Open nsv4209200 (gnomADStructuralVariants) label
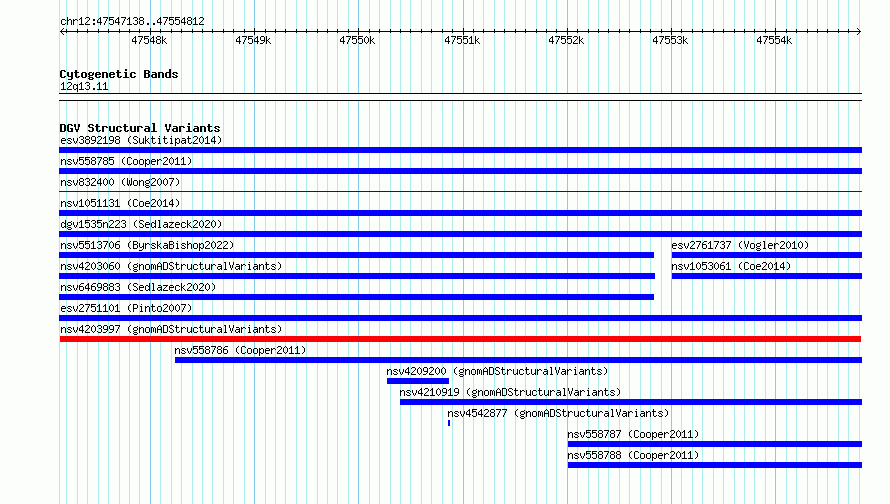This screenshot has width=890, height=504. 497,371
